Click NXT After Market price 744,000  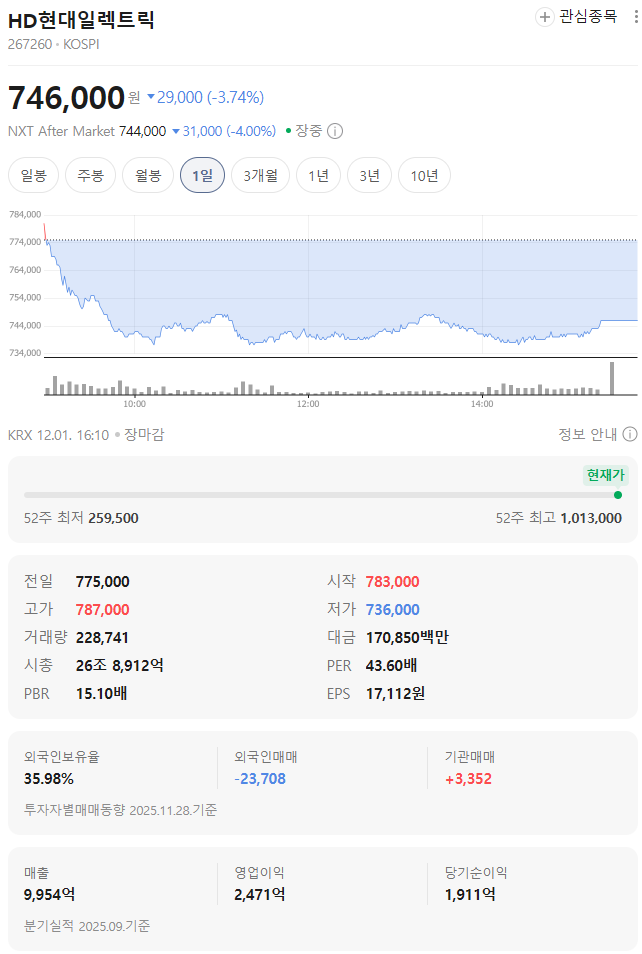(142, 131)
